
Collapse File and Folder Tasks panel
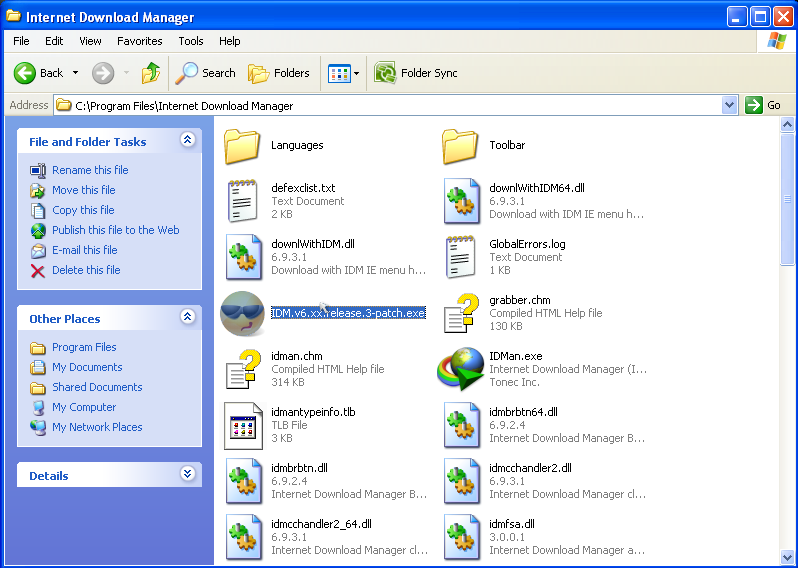pos(188,139)
